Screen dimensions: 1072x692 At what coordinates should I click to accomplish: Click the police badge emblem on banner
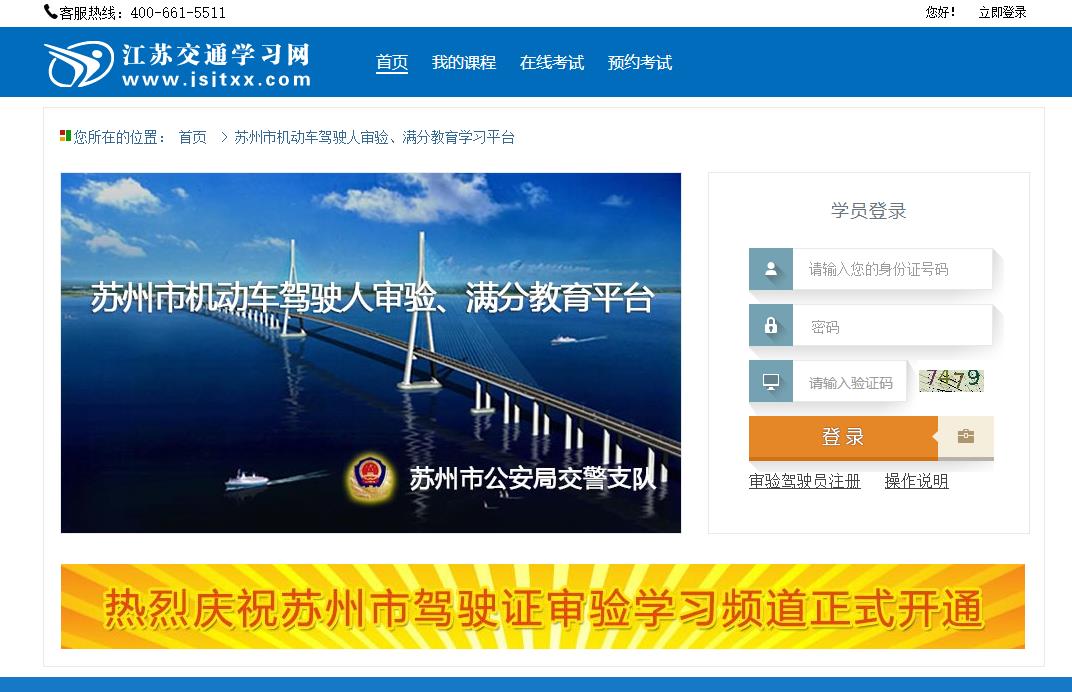(x=370, y=475)
